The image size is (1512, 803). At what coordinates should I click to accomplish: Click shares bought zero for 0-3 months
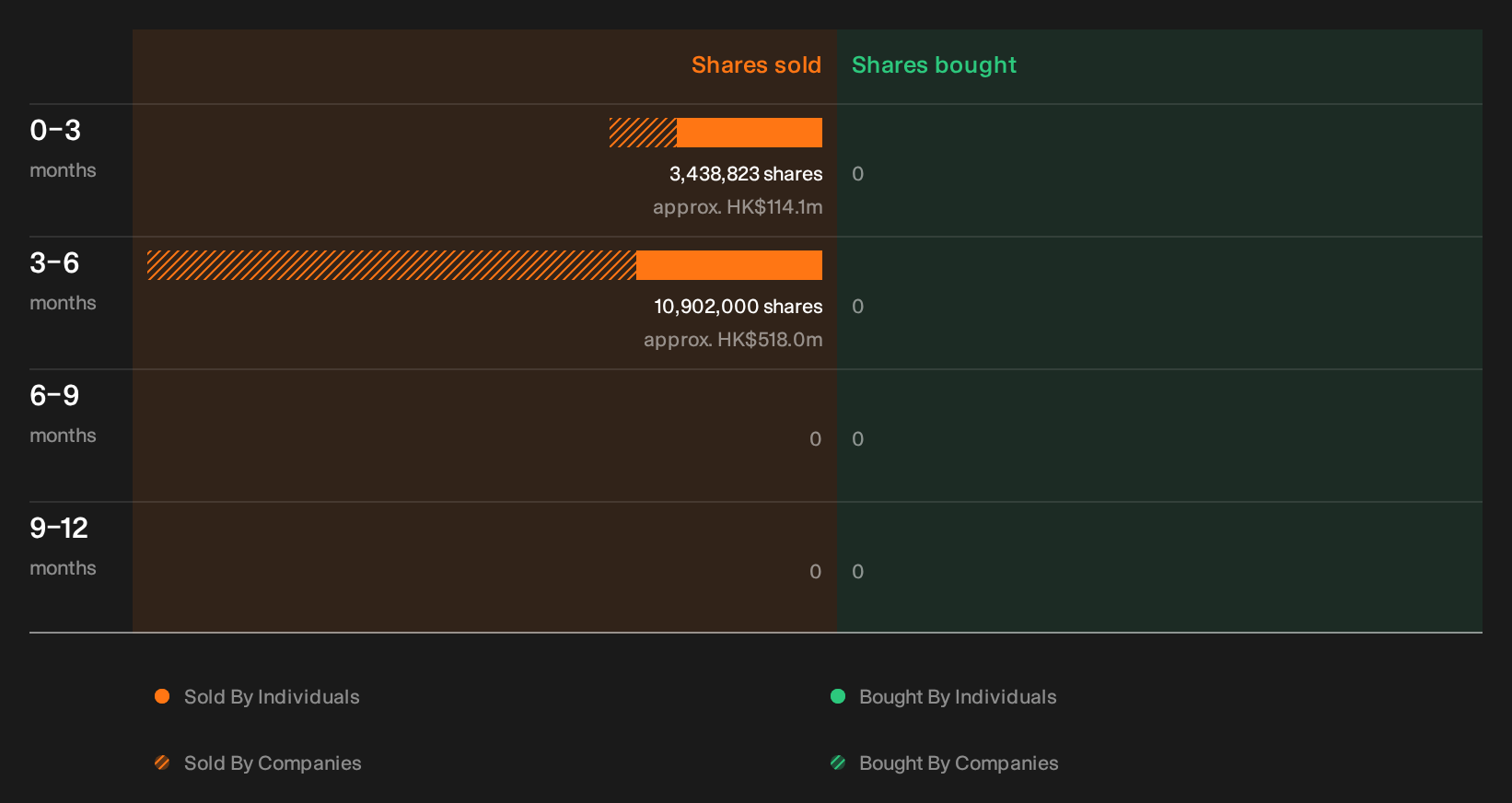857,174
